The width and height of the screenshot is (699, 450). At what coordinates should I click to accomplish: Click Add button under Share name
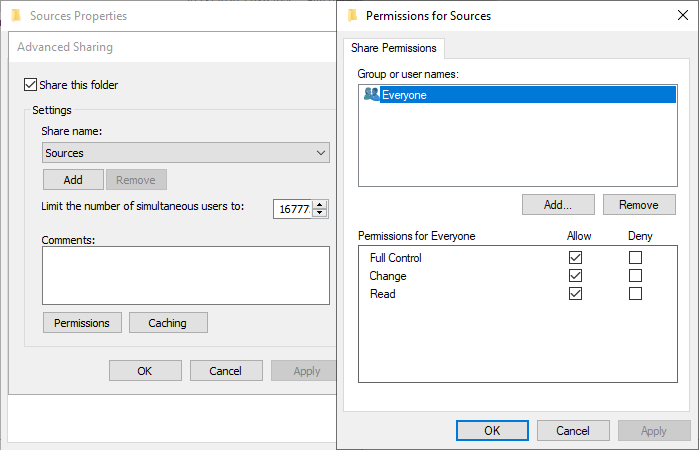pos(73,180)
